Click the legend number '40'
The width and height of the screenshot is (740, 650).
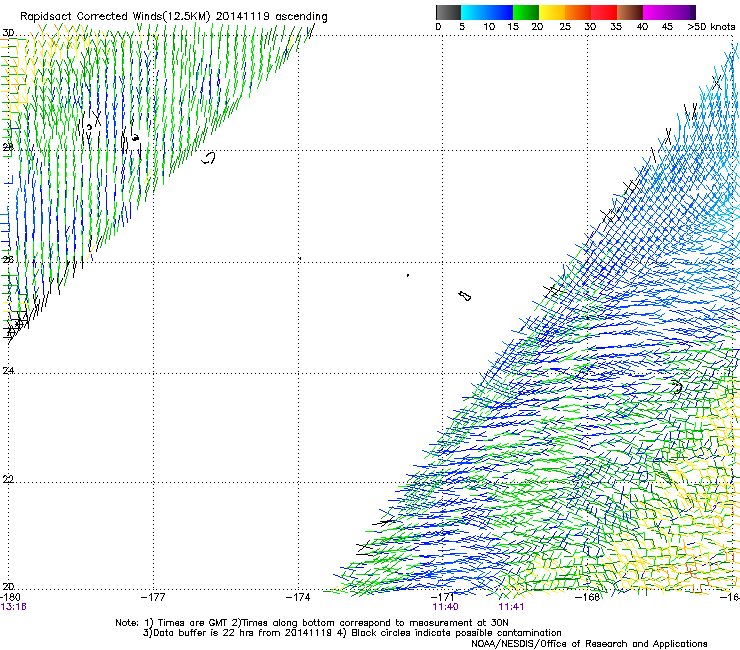[642, 27]
